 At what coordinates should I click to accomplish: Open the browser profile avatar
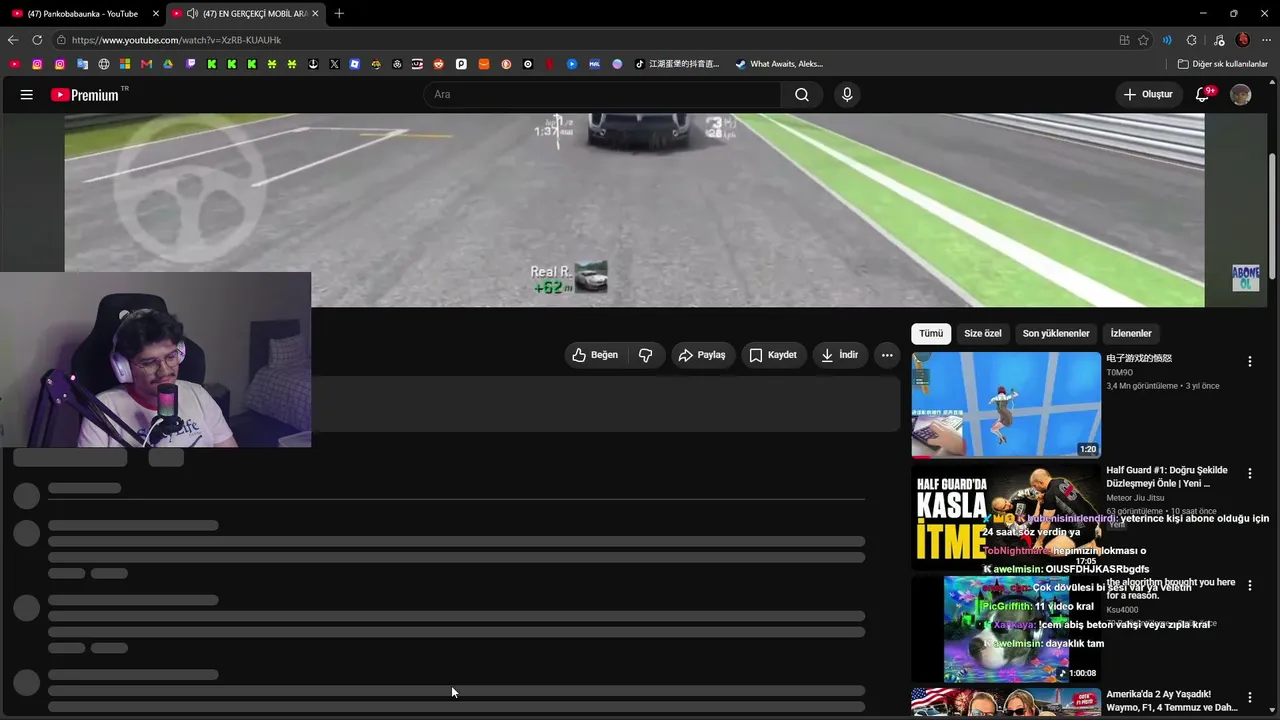click(1243, 40)
